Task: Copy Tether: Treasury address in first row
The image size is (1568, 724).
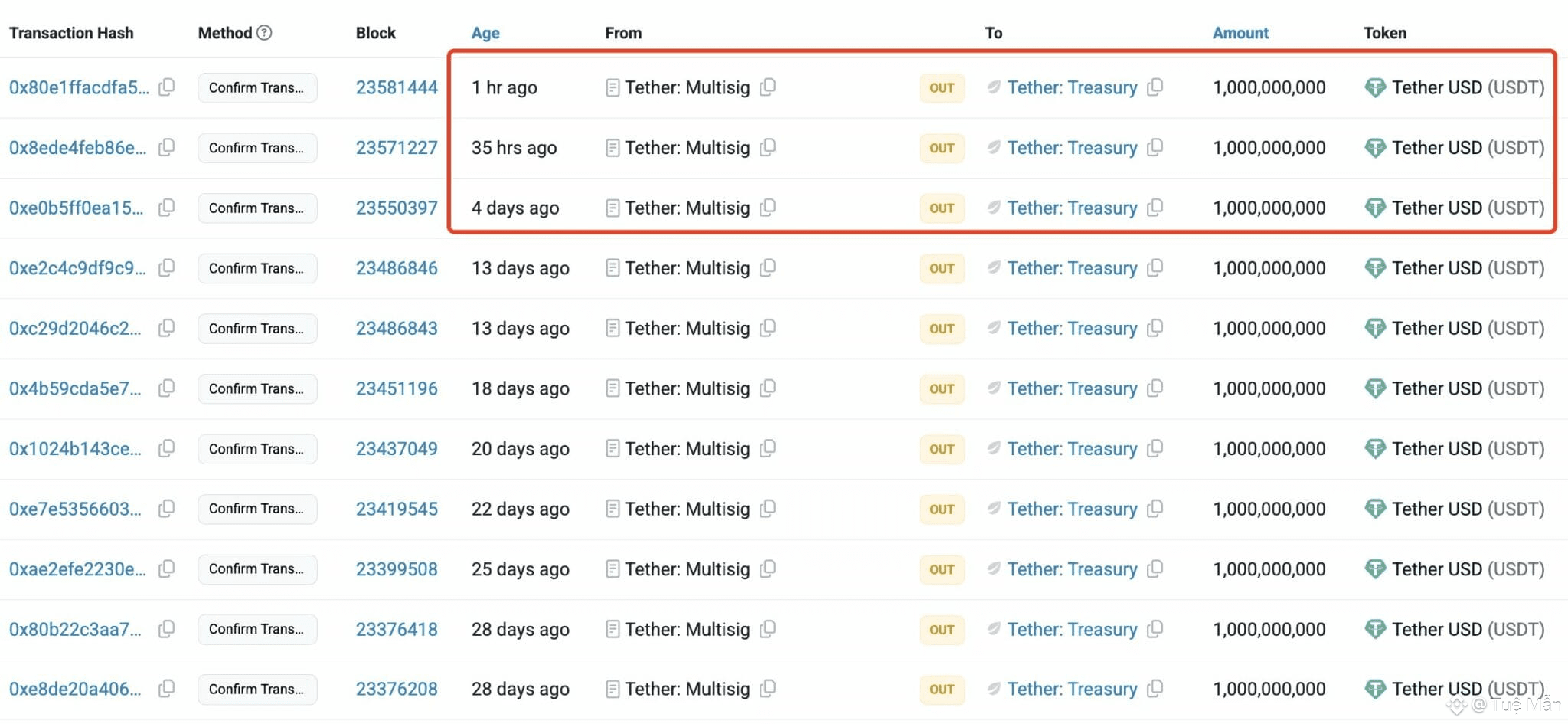Action: (x=1155, y=87)
